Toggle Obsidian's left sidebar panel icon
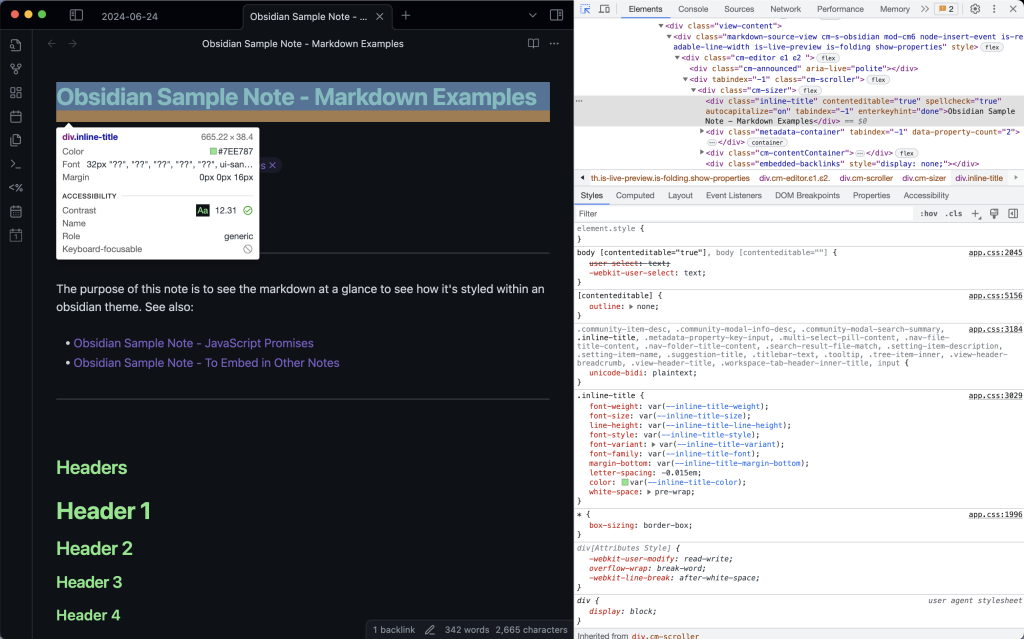This screenshot has width=1024, height=639. click(x=76, y=15)
